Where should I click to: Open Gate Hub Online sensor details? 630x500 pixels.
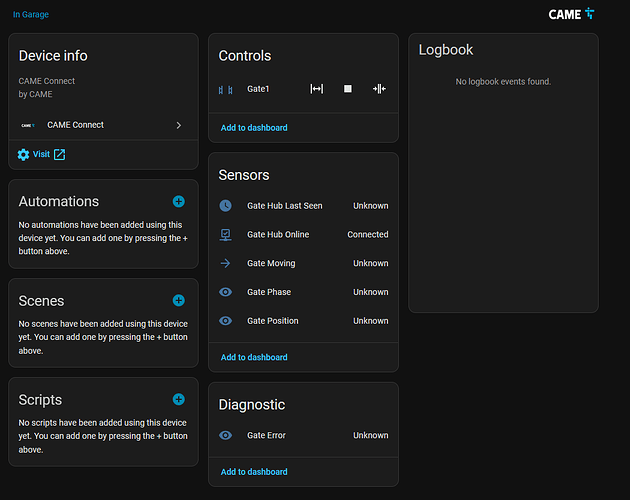[x=277, y=235]
